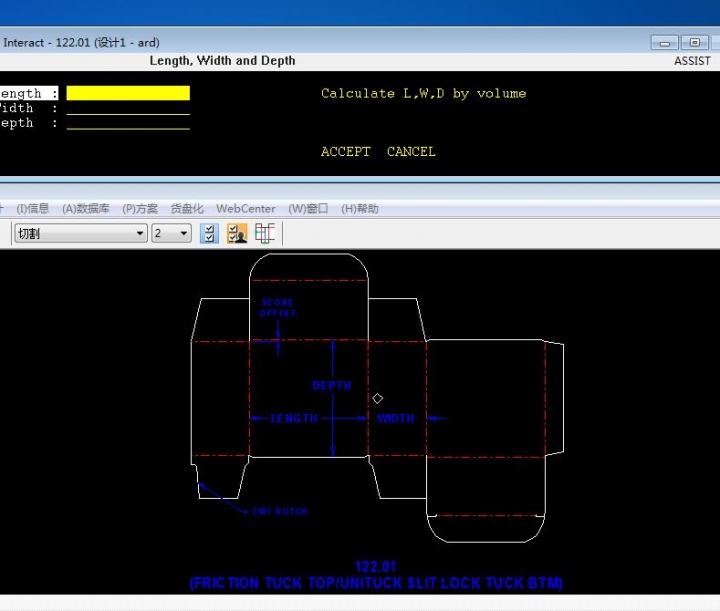
Task: Open the 货盘化 menu
Action: (187, 209)
